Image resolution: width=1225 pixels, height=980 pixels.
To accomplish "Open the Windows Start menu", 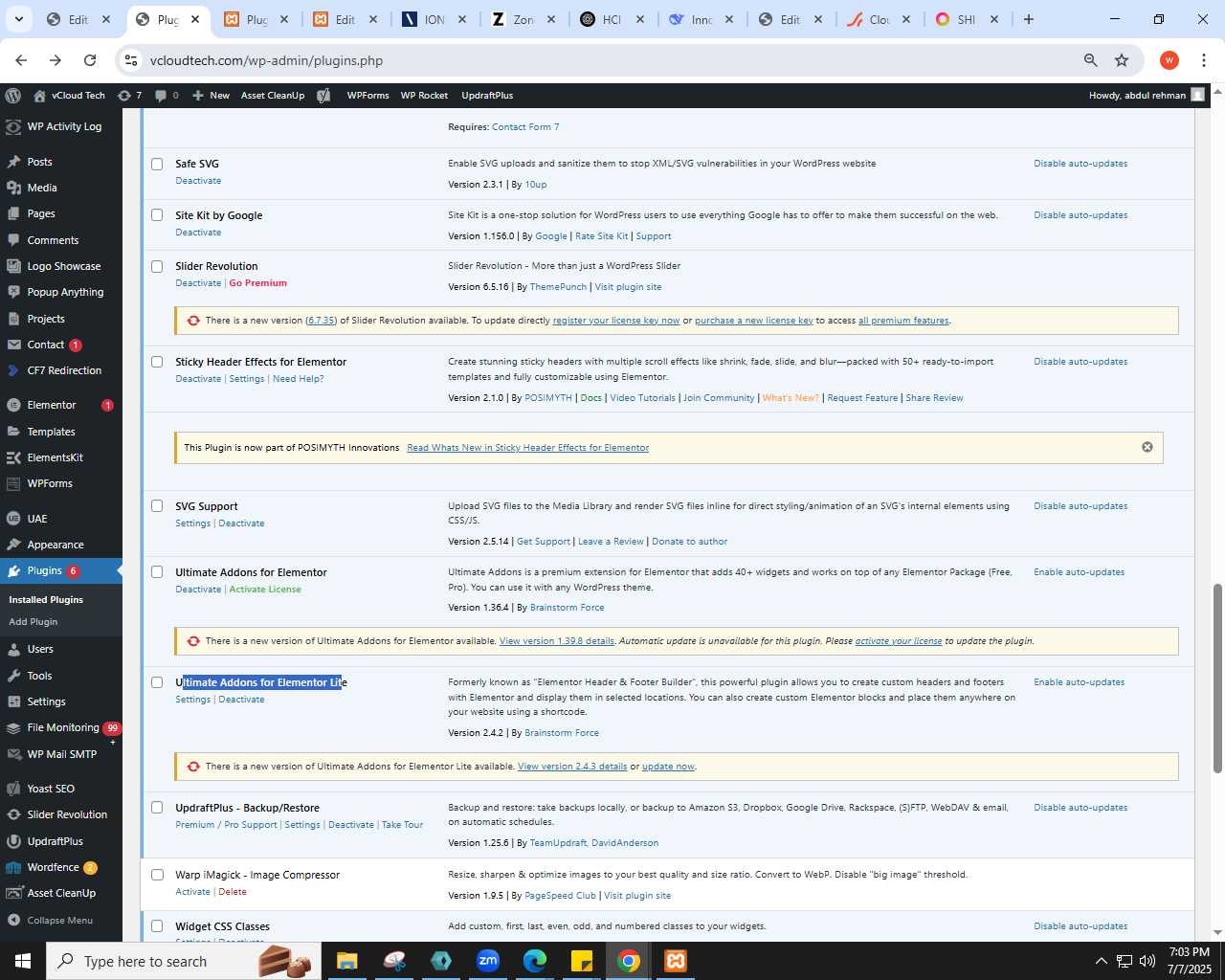I will tap(23, 961).
